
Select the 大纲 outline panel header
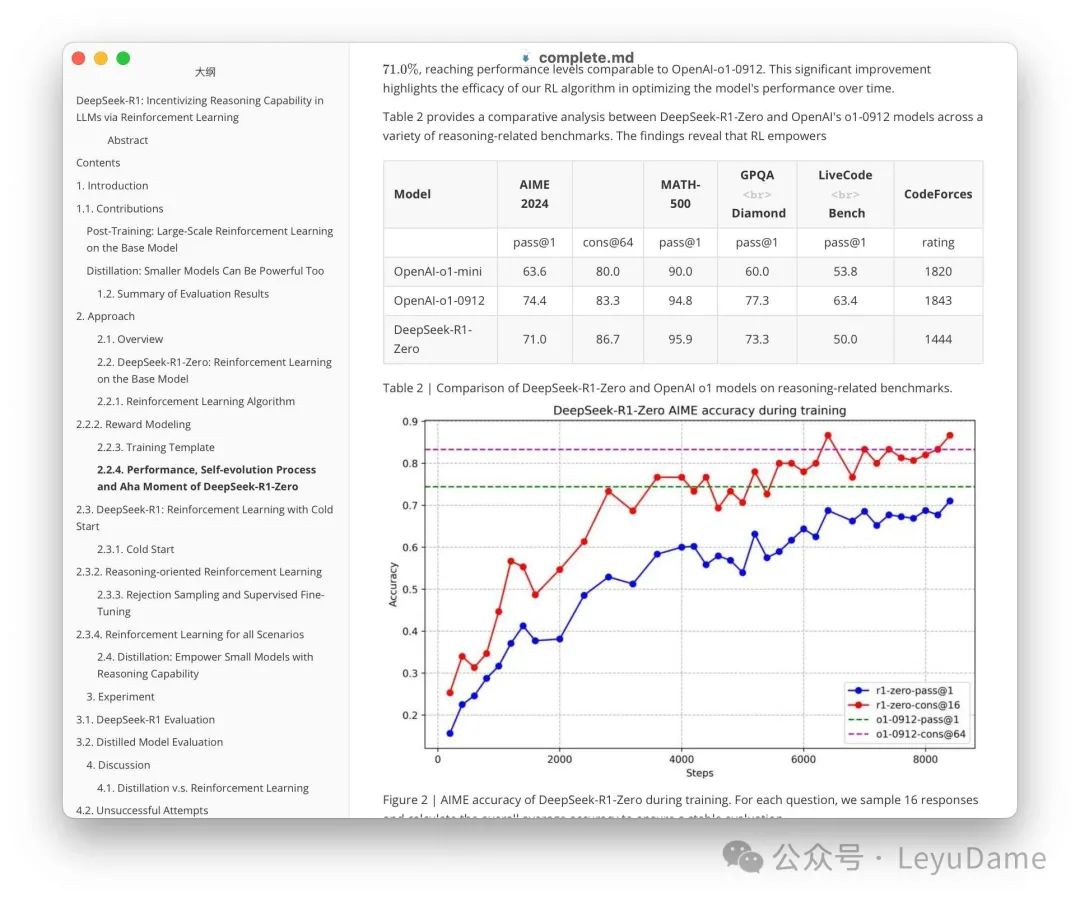(x=205, y=72)
